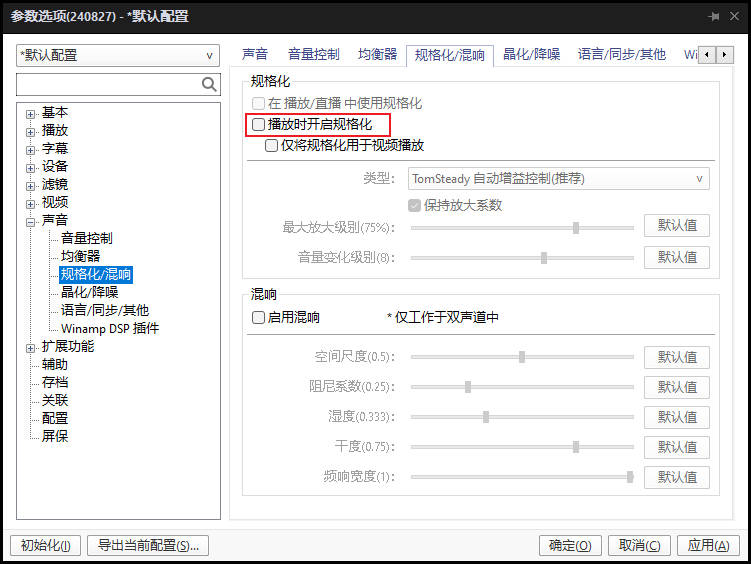Collapse the 声音 tree node

[x=31, y=222]
